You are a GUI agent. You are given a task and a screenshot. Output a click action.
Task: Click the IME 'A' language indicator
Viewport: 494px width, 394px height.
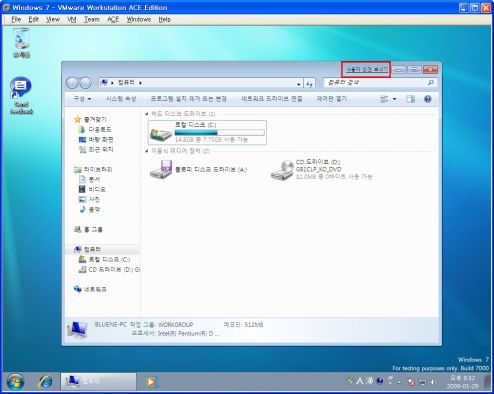360,381
